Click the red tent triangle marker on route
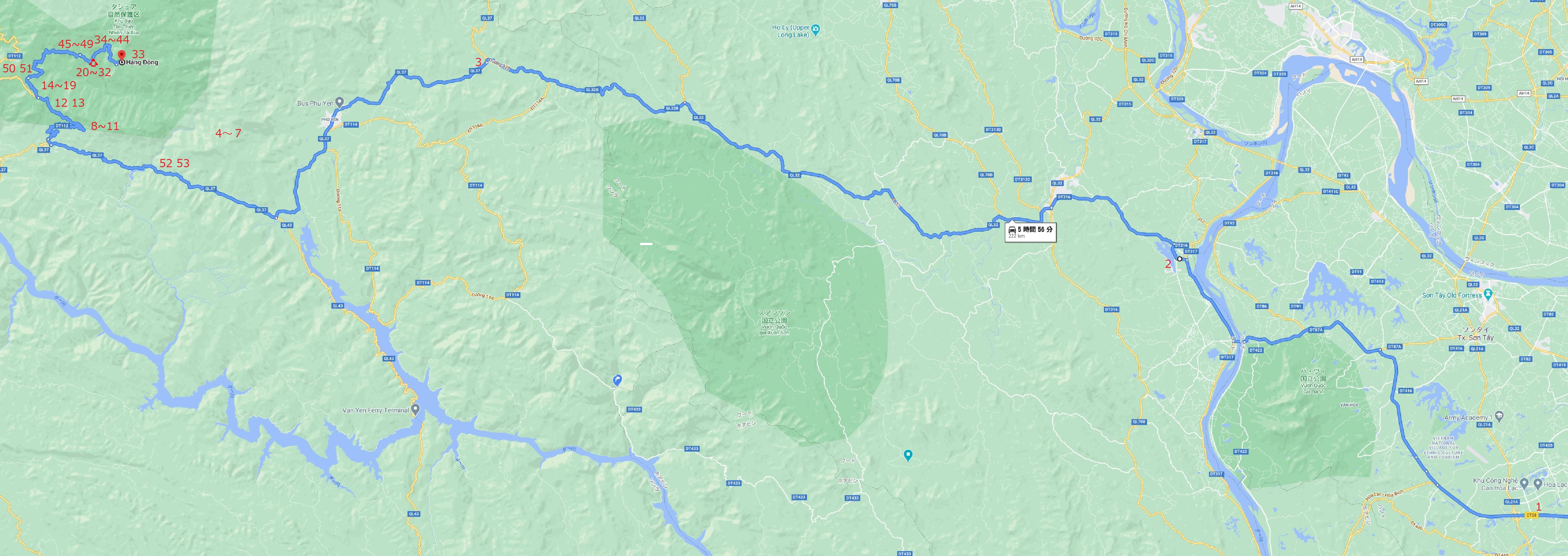 [x=92, y=63]
